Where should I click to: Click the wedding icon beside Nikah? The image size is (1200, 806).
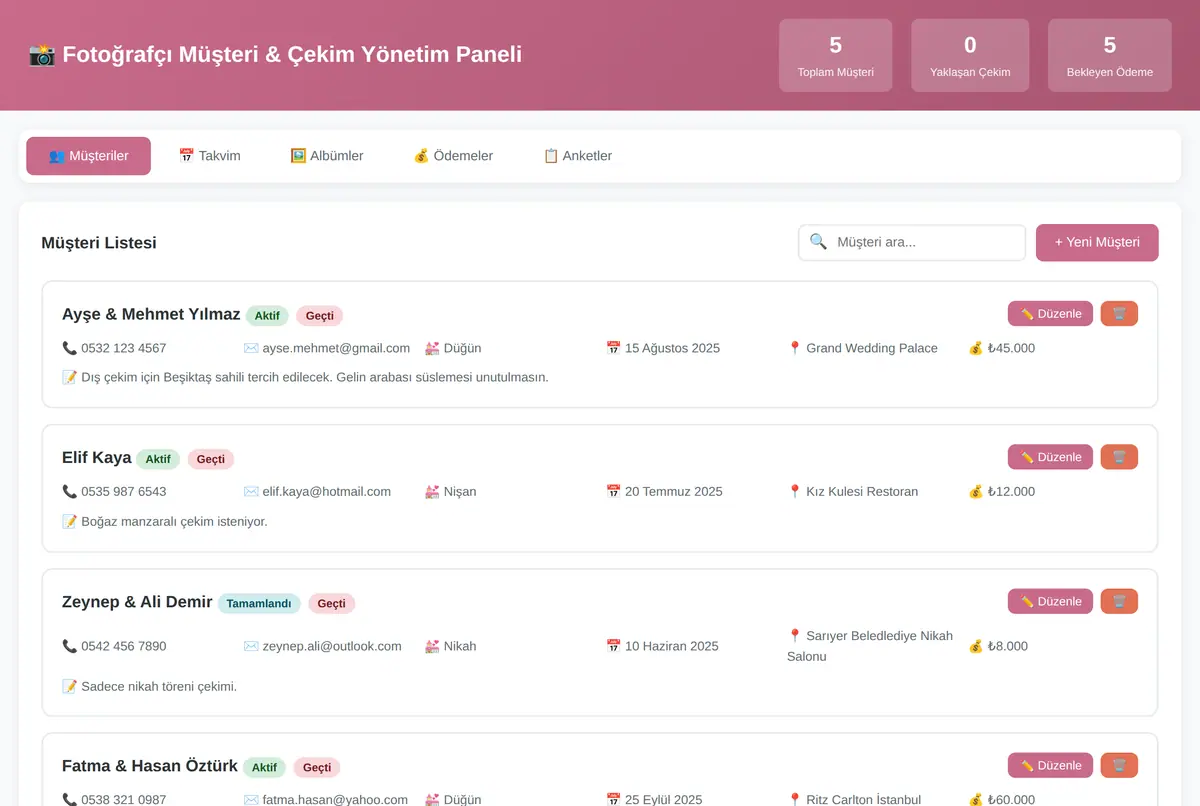tap(432, 646)
